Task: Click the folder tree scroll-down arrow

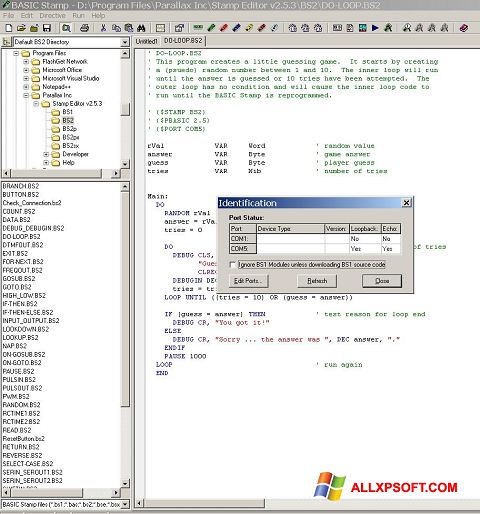Action: pos(125,164)
